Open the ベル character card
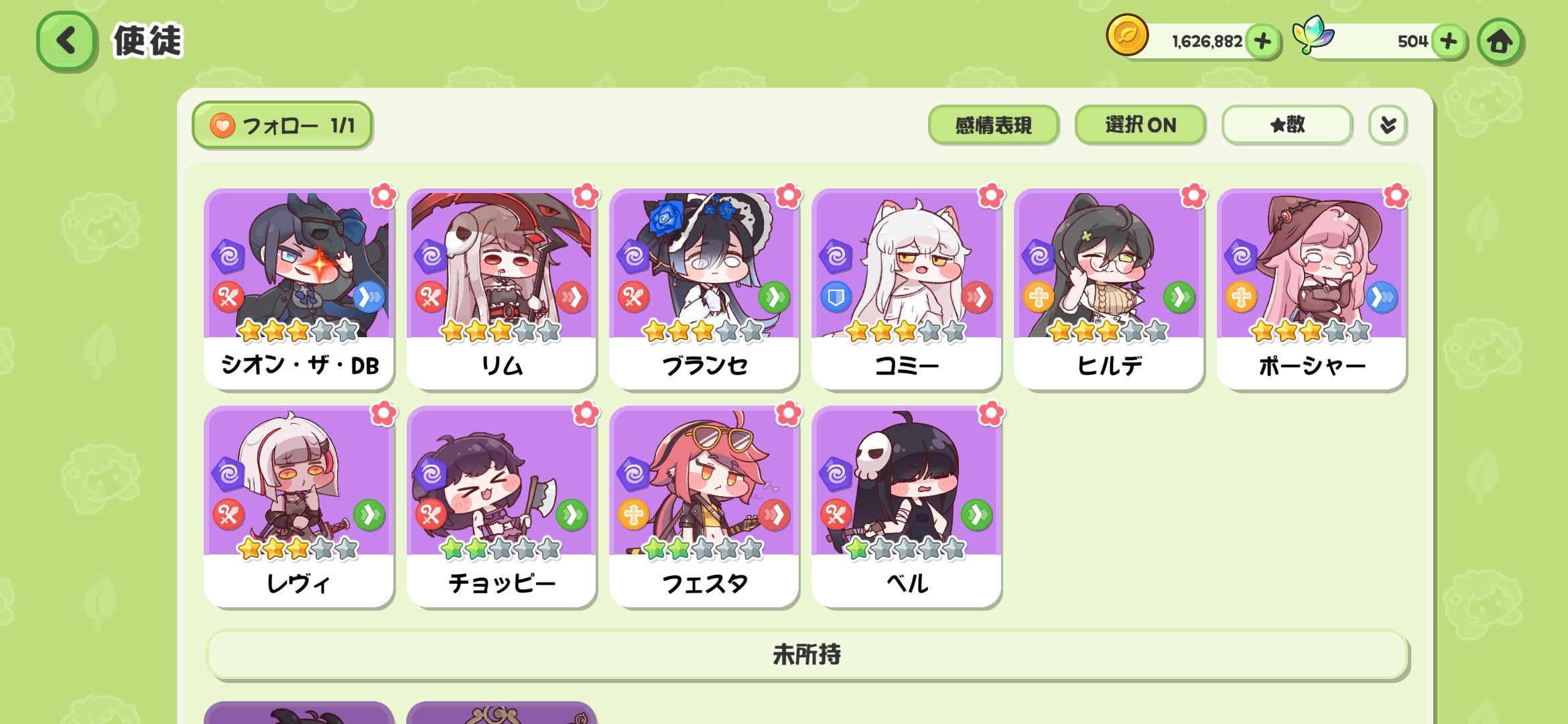Image resolution: width=1568 pixels, height=724 pixels. [907, 507]
